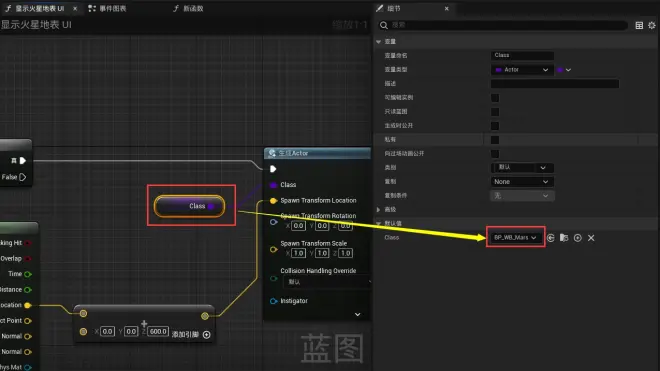
Task: Switch to the 事件图表 tab
Action: [107, 8]
